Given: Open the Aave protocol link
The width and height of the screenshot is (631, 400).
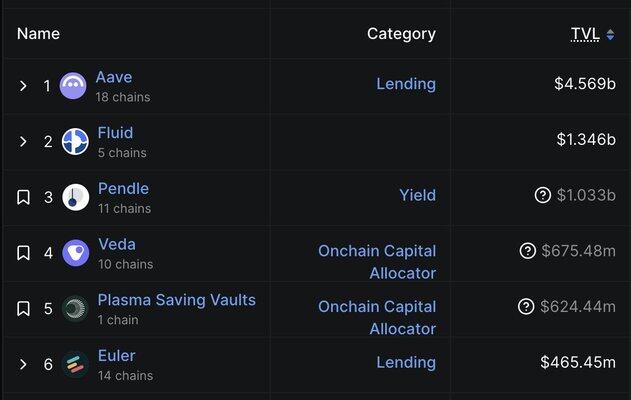Looking at the screenshot, I should click(114, 77).
